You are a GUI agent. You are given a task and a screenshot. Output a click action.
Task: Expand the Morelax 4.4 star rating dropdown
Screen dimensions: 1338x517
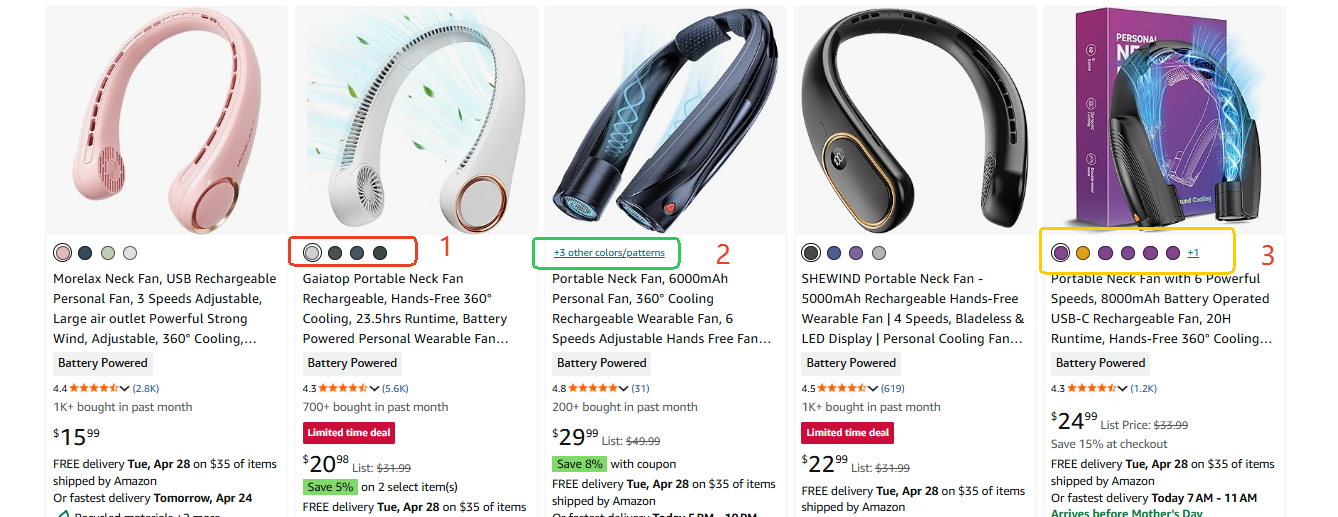pos(125,388)
